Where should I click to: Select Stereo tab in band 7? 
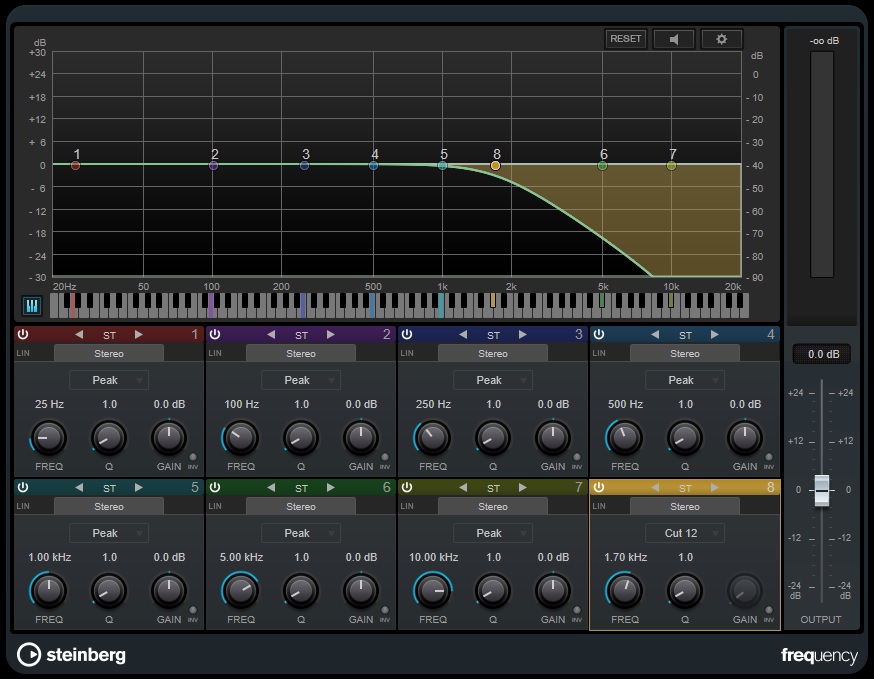[493, 507]
